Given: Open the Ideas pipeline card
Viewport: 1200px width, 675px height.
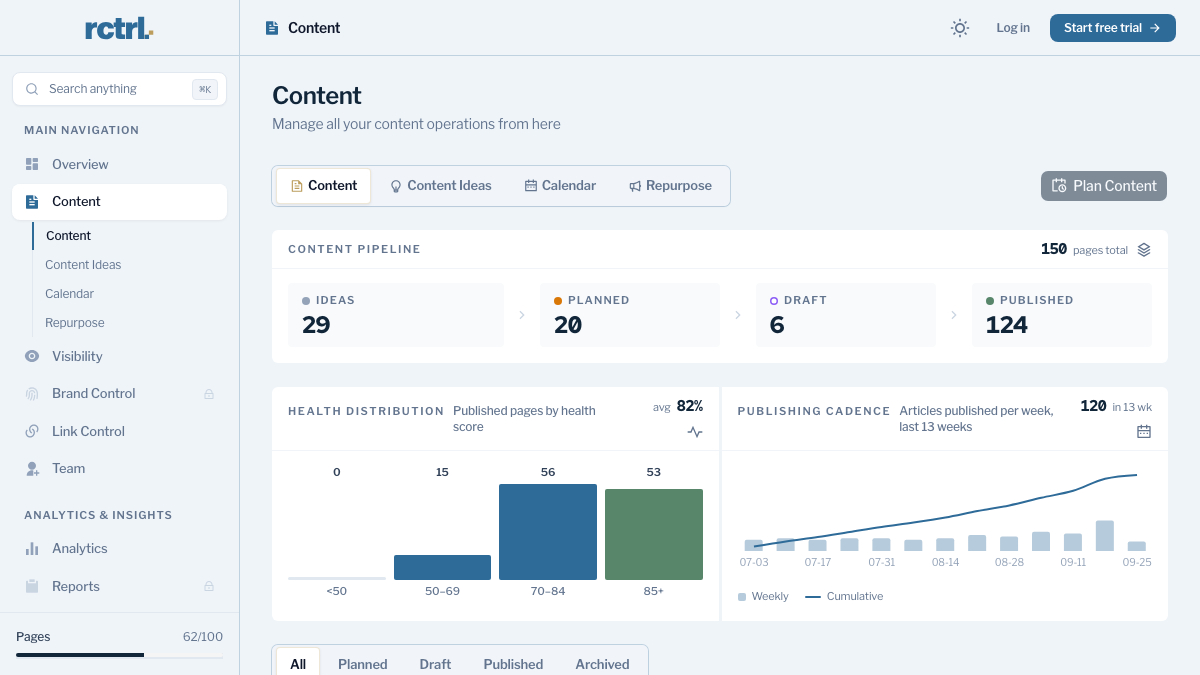Looking at the screenshot, I should pos(396,315).
